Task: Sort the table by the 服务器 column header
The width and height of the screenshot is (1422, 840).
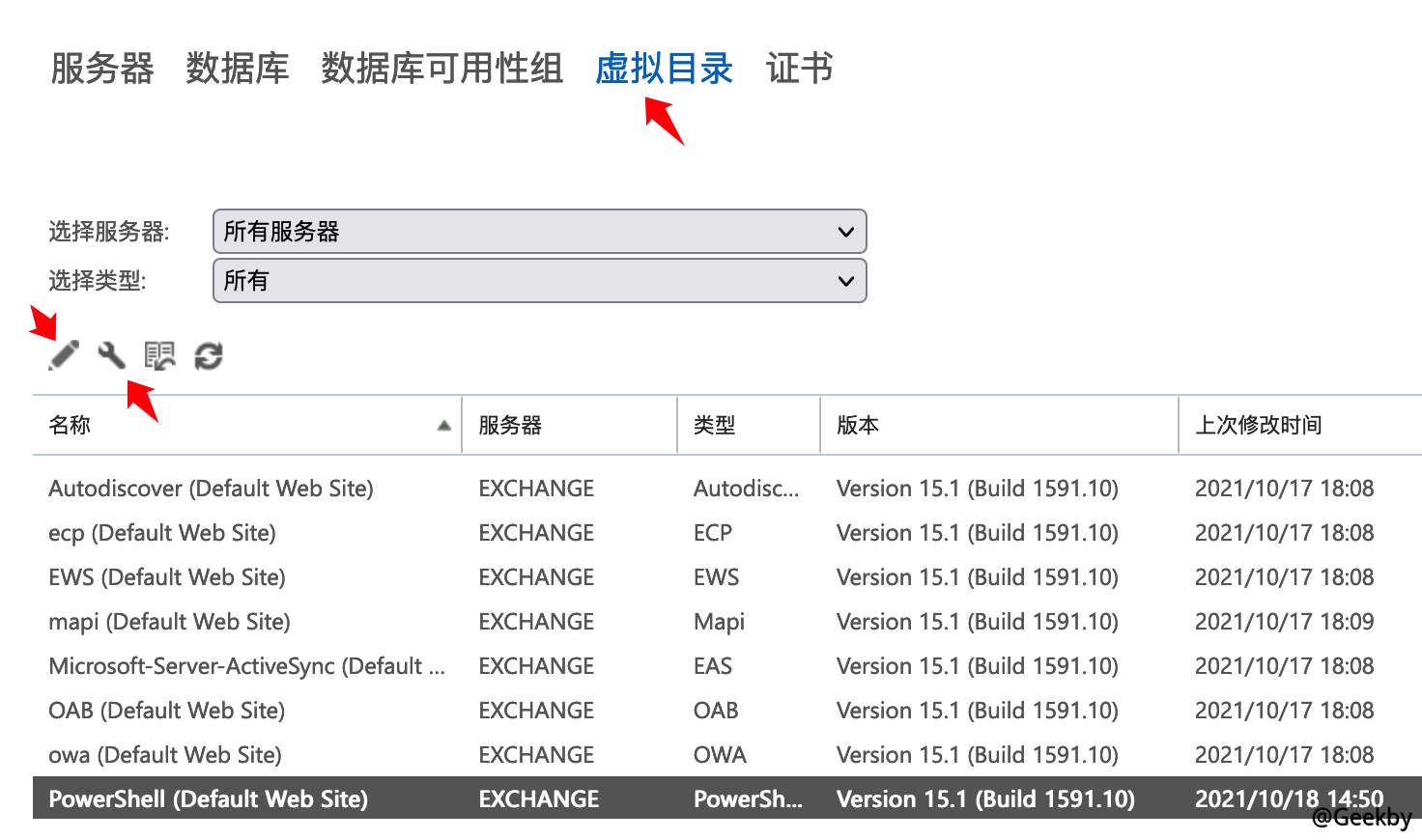Action: pyautogui.click(x=509, y=424)
